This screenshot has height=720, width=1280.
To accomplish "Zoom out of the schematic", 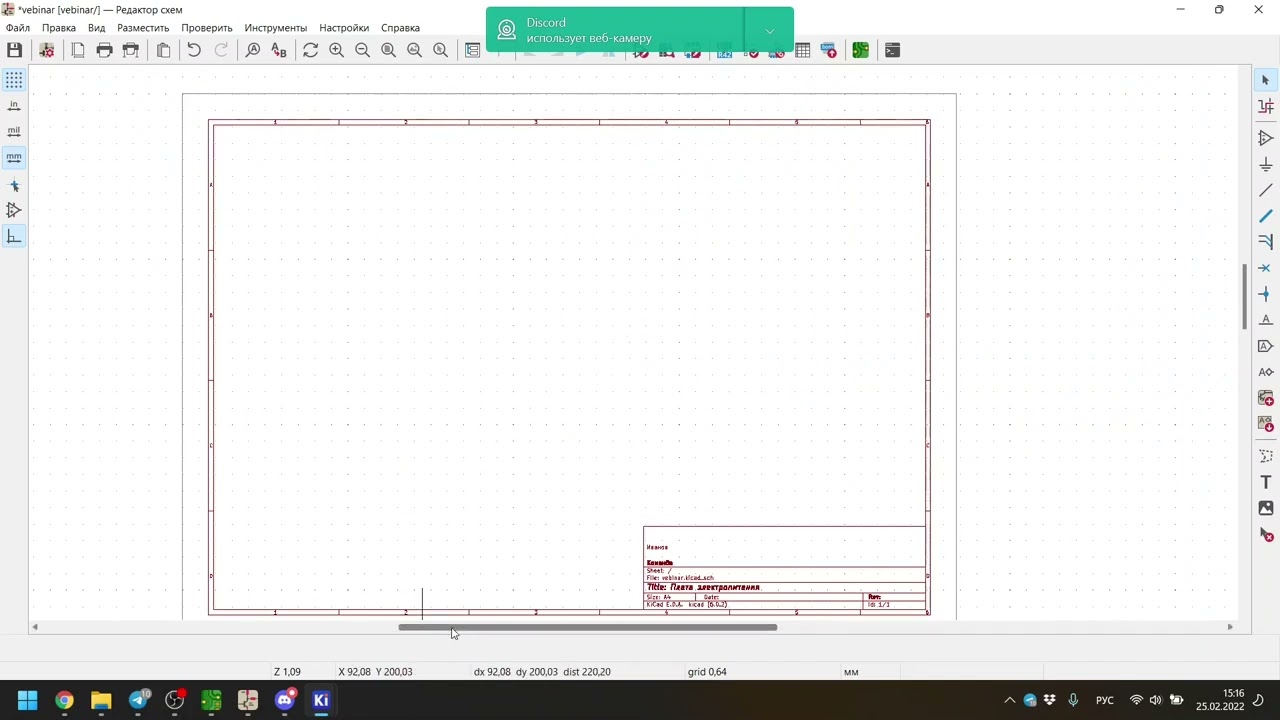I will [x=362, y=50].
